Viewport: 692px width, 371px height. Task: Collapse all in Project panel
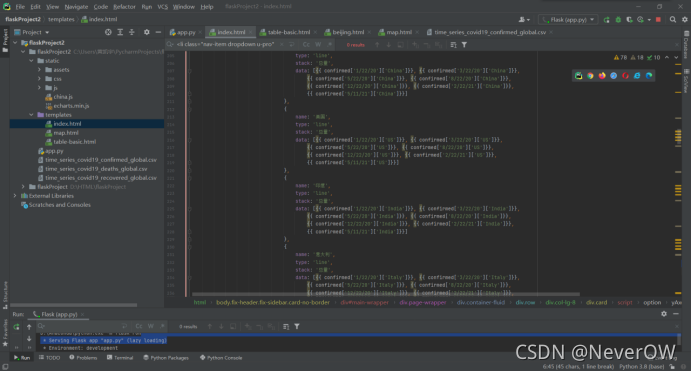coord(132,32)
